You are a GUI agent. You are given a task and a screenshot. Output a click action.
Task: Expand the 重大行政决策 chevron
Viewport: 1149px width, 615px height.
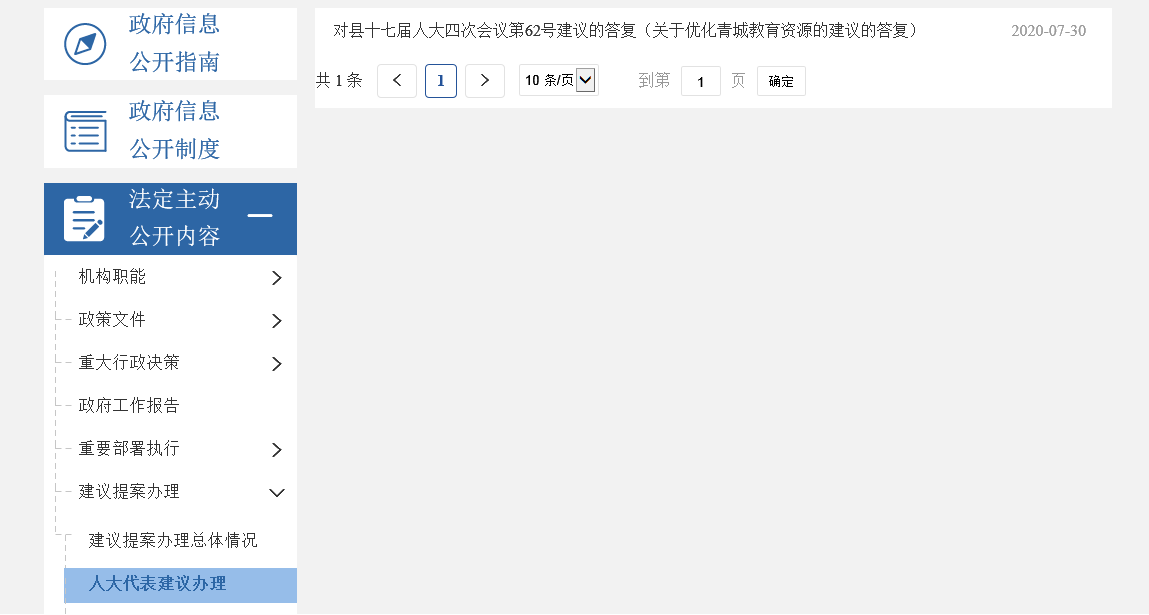[x=277, y=364]
